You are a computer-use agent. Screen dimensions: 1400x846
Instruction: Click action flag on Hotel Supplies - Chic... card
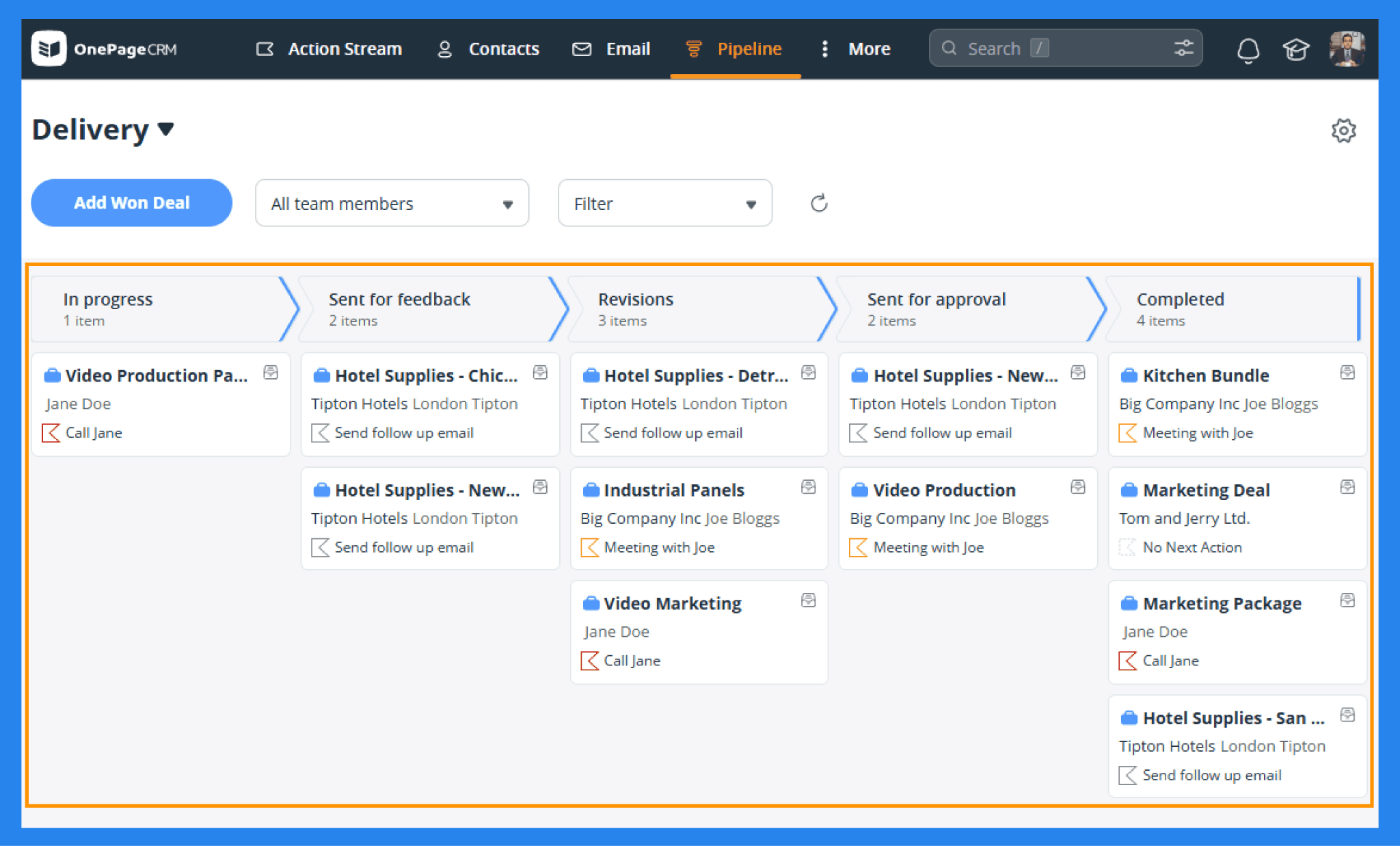coord(320,433)
